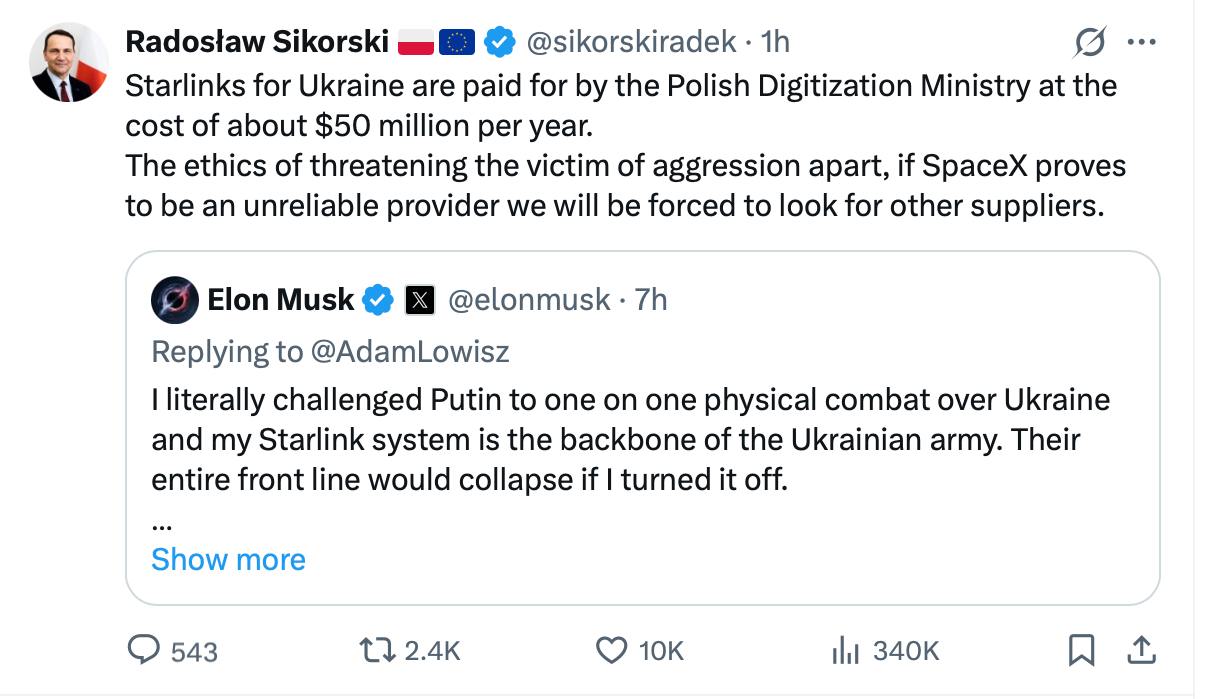Repost this tweet via retweet icon
The width and height of the screenshot is (1208, 699).
click(x=377, y=651)
